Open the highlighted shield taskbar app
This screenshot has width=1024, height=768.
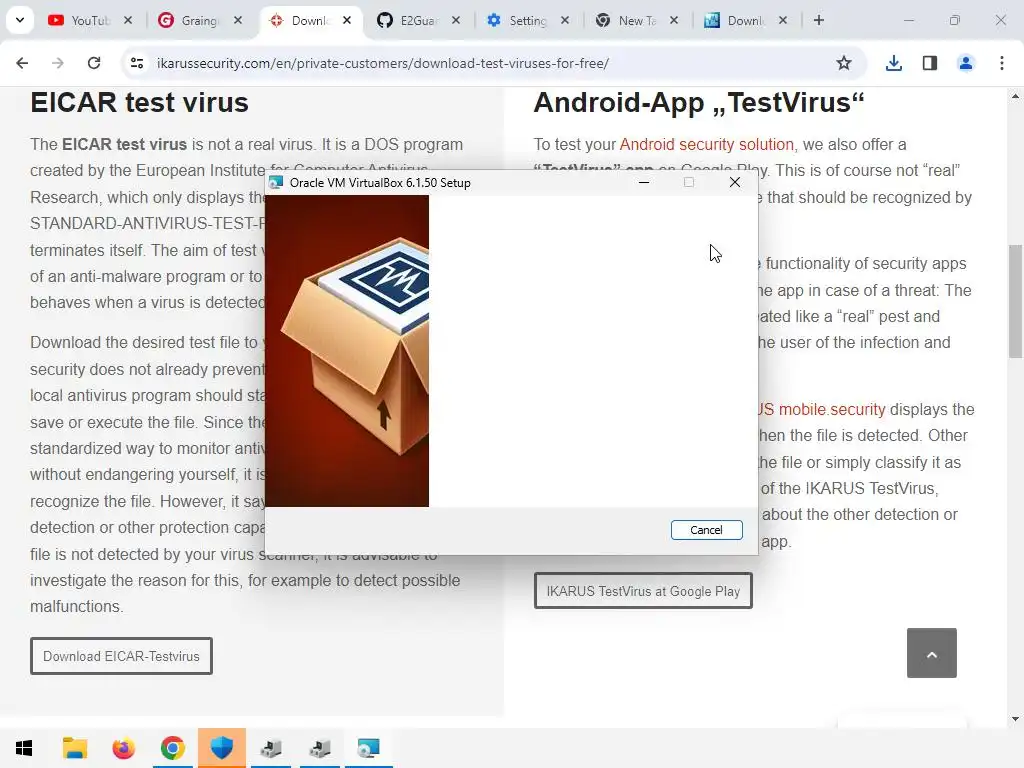[222, 748]
